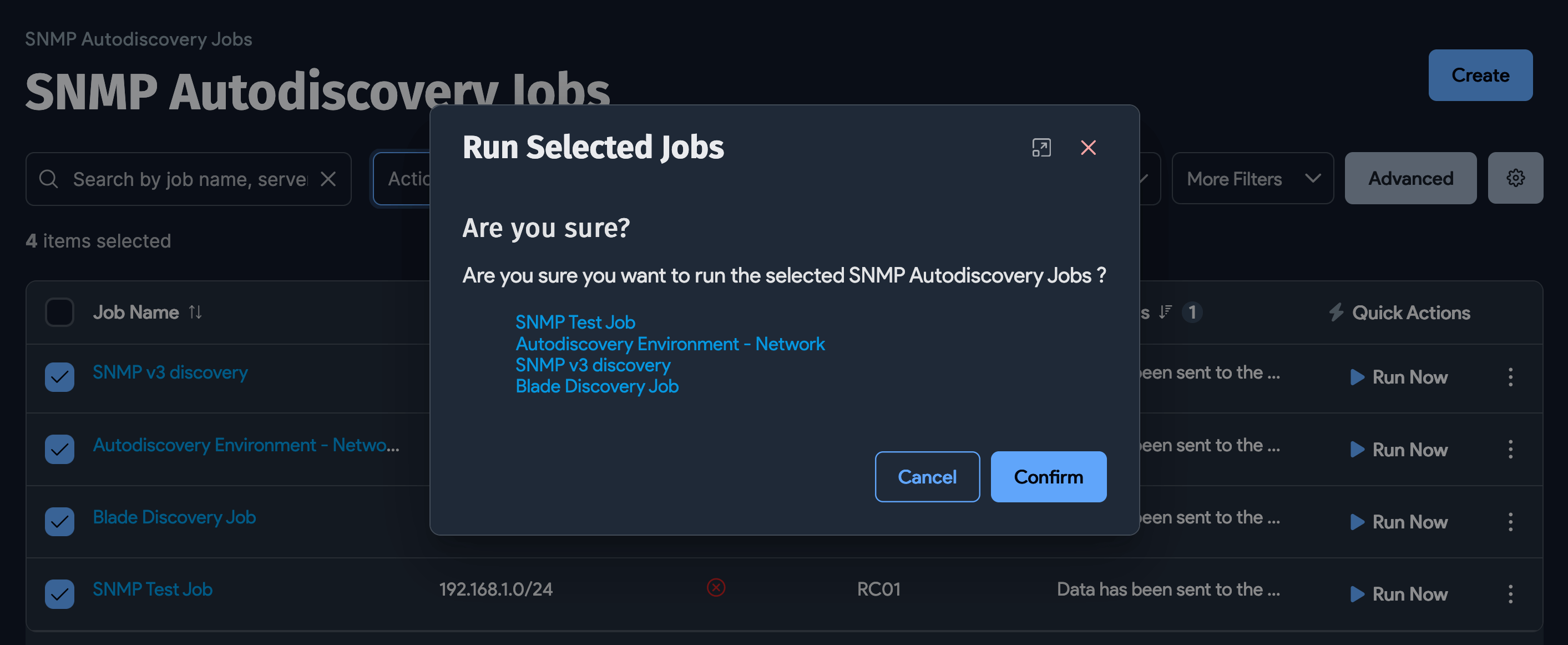The height and width of the screenshot is (645, 1568).
Task: Open the settings gear icon
Action: point(1516,178)
